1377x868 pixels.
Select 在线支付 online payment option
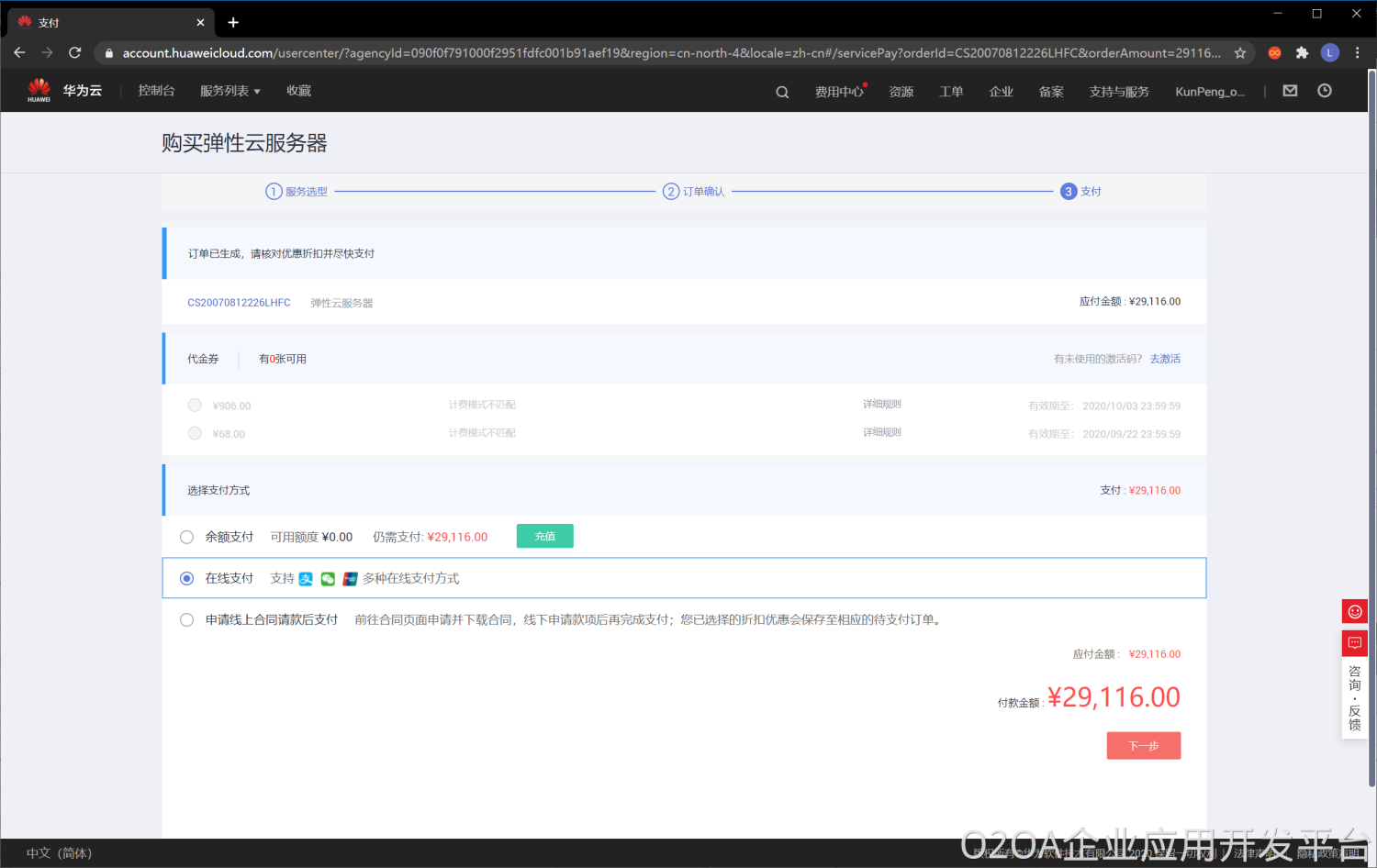[187, 579]
